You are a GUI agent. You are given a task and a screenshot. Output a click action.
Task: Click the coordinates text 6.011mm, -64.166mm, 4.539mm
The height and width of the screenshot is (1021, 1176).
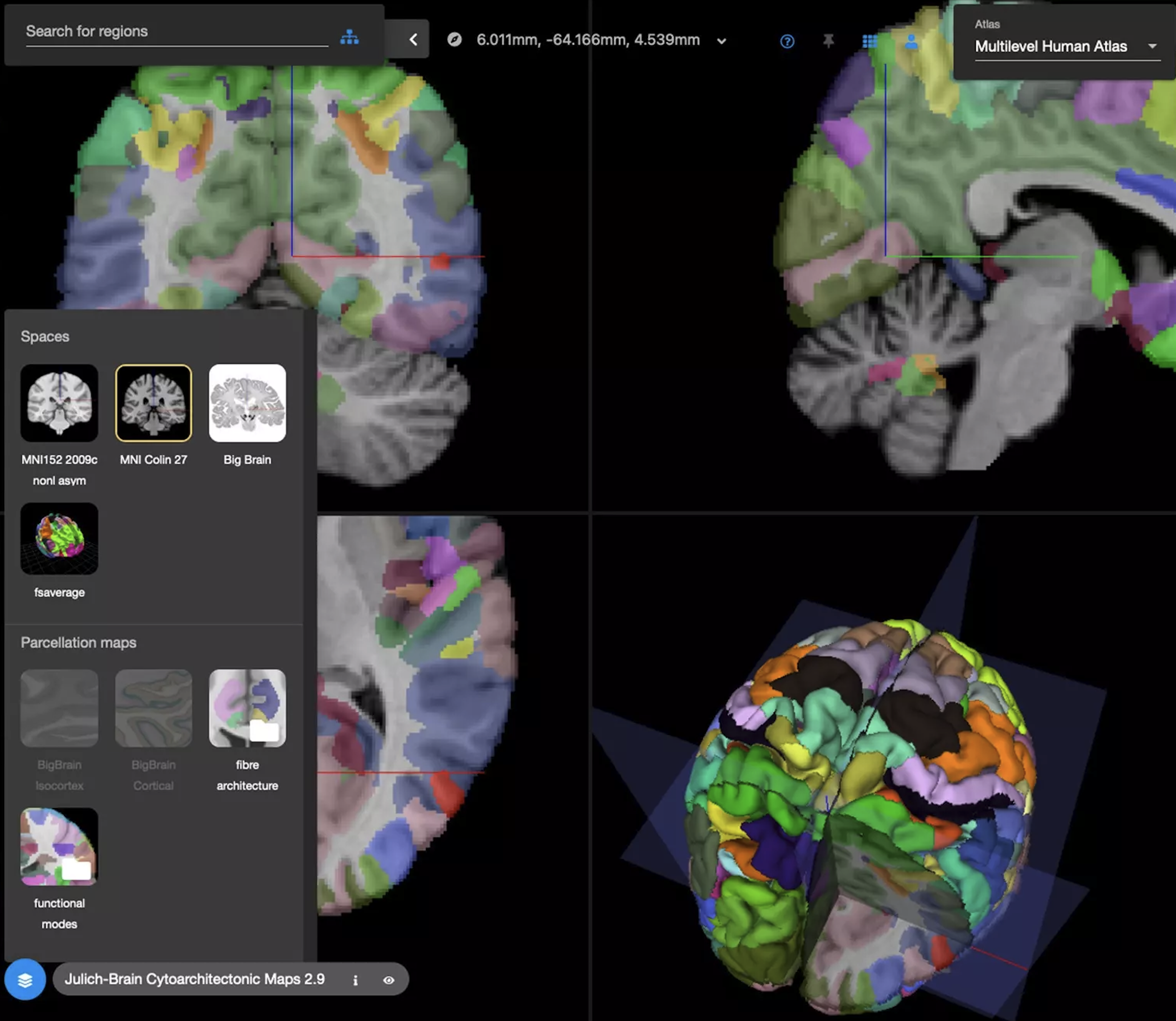coord(588,40)
